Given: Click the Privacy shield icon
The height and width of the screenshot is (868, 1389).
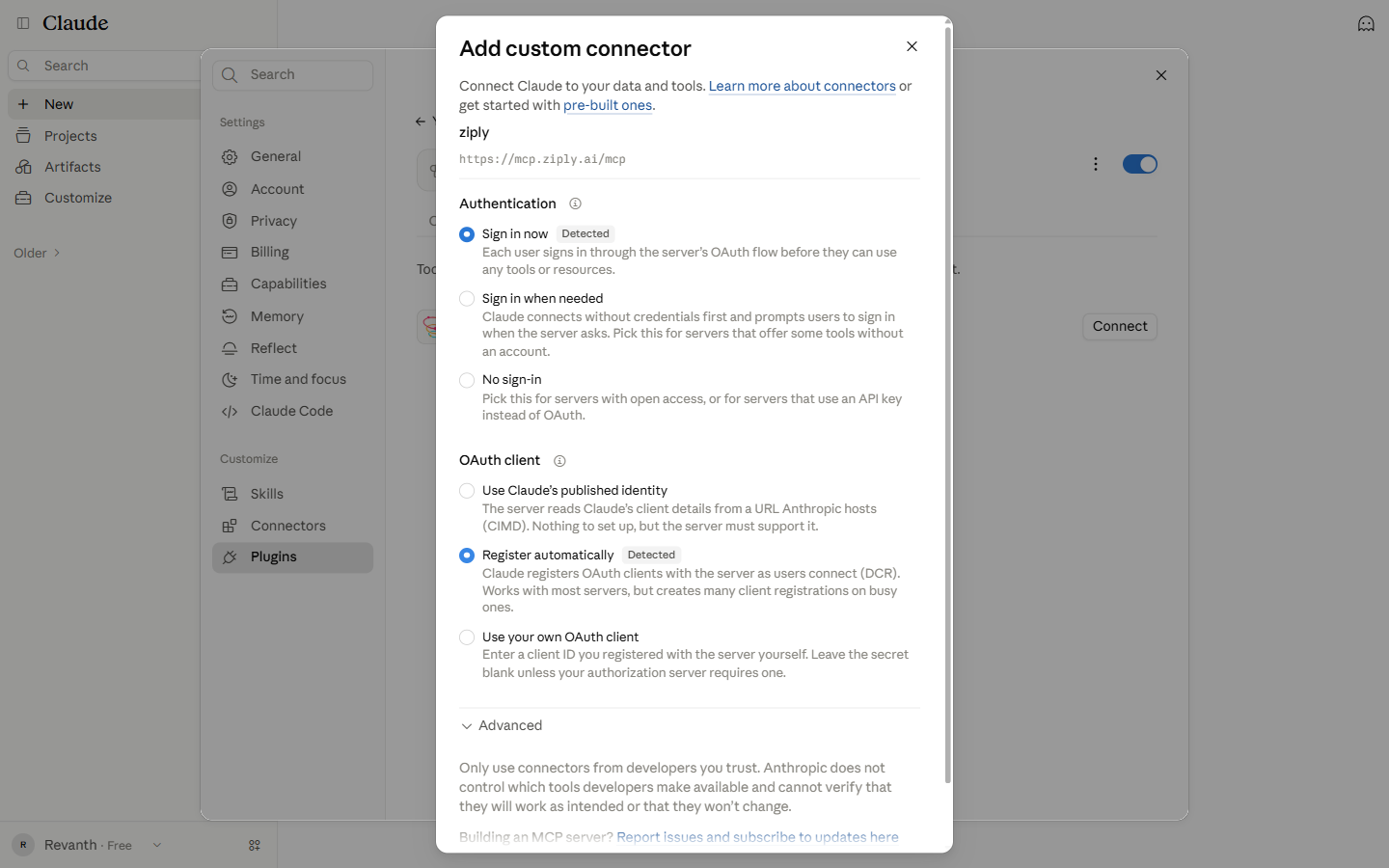Looking at the screenshot, I should tap(230, 221).
